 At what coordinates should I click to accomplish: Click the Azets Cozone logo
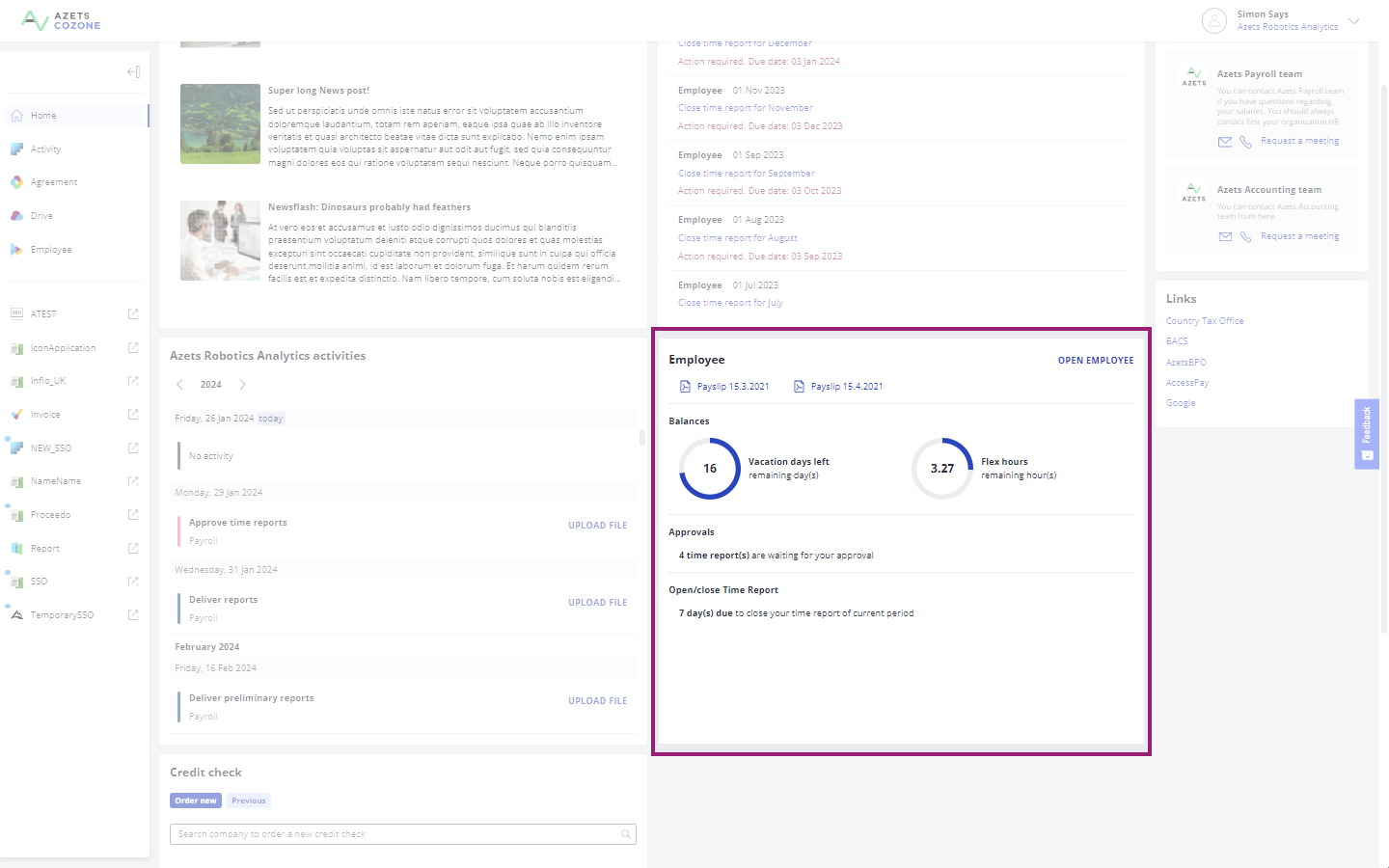click(x=60, y=20)
